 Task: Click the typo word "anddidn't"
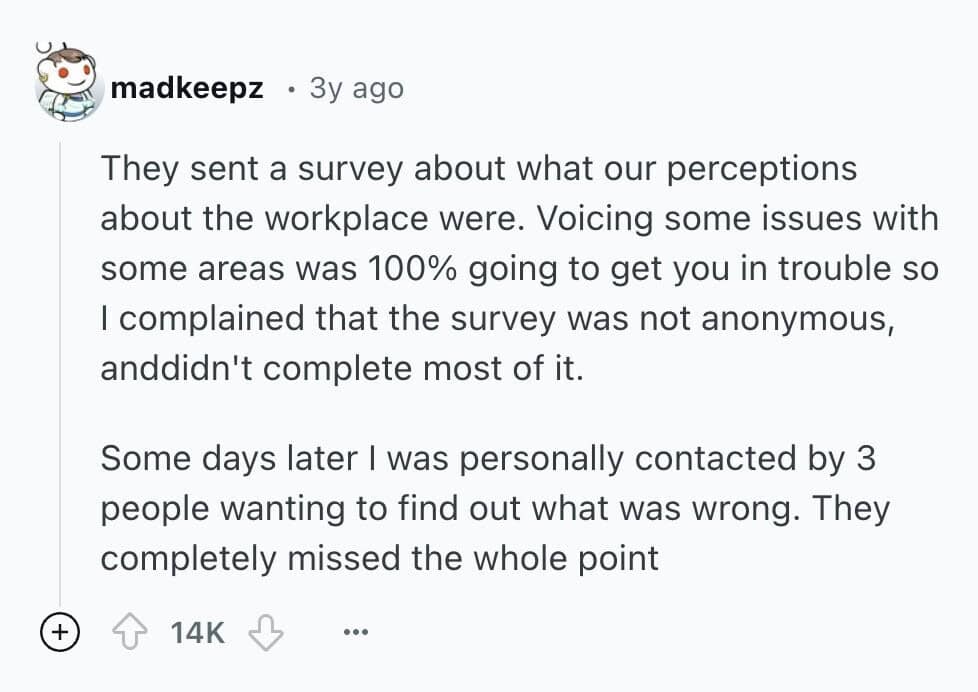pos(176,368)
